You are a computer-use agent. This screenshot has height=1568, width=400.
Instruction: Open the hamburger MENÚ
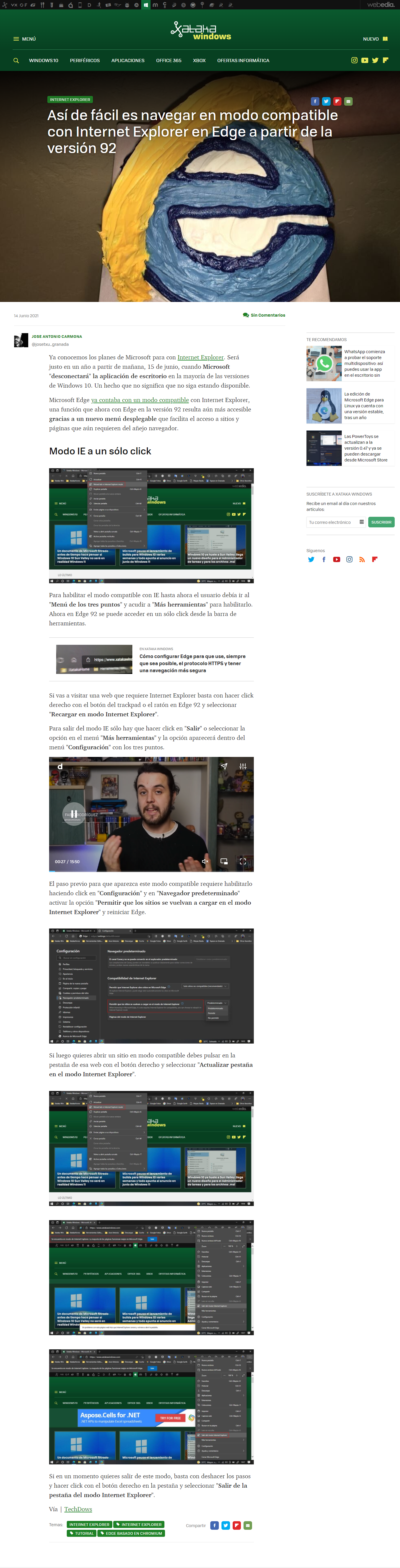[24, 39]
